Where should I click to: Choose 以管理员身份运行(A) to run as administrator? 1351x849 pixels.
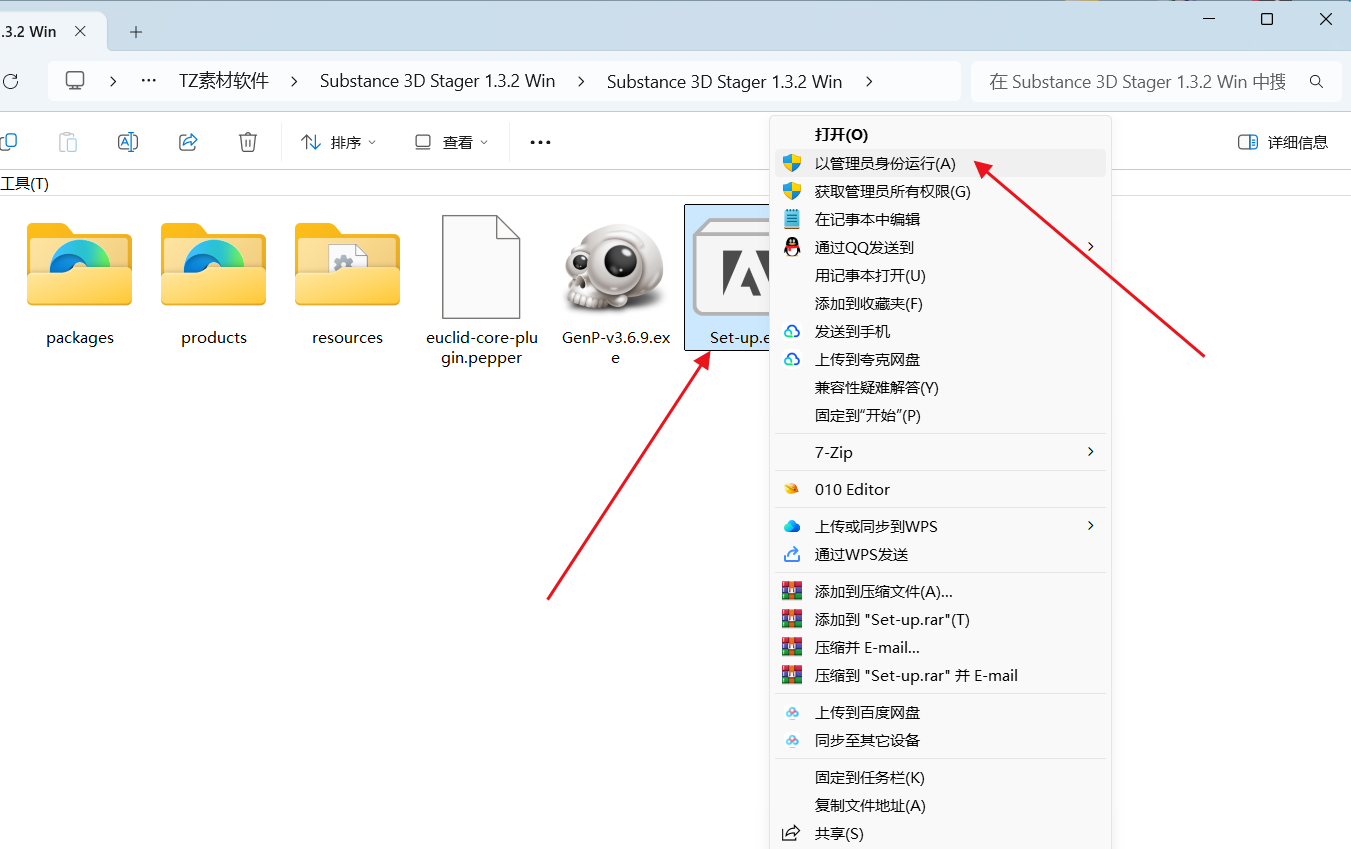coord(940,163)
